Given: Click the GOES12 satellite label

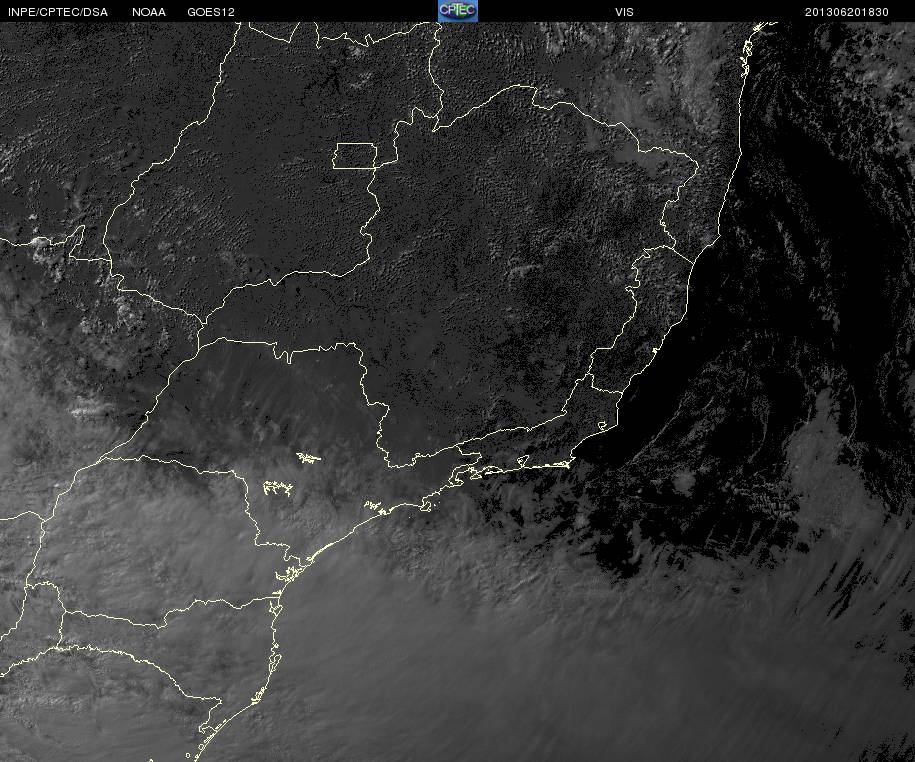Looking at the screenshot, I should coord(211,12).
